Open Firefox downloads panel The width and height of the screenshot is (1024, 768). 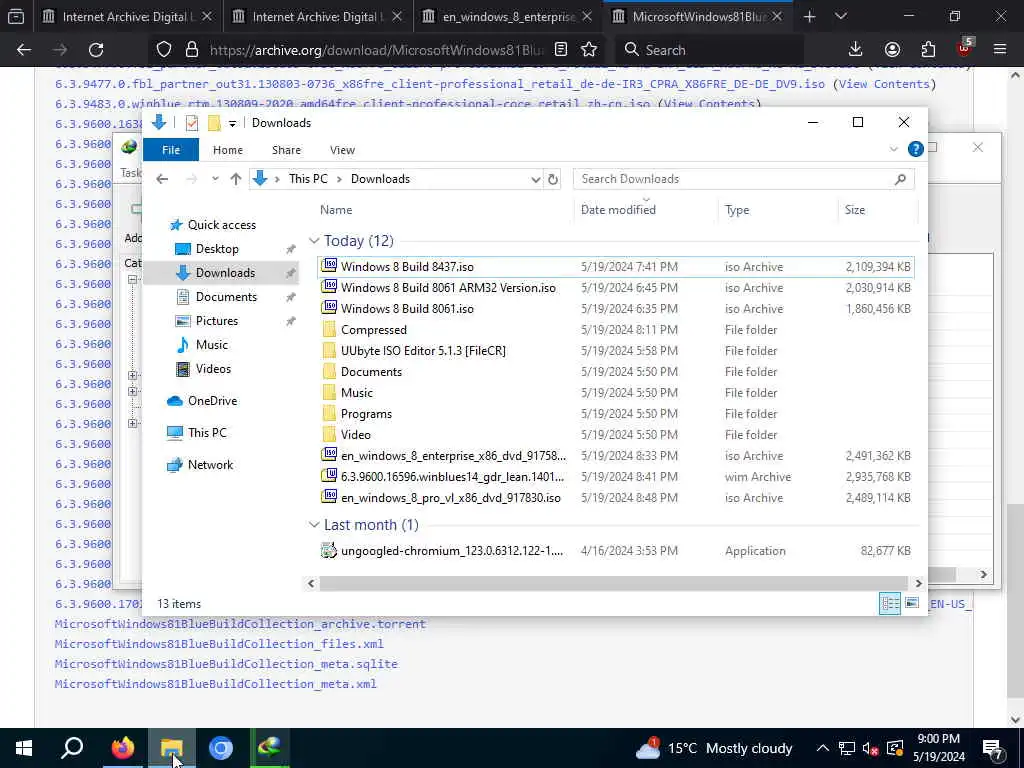pos(856,50)
